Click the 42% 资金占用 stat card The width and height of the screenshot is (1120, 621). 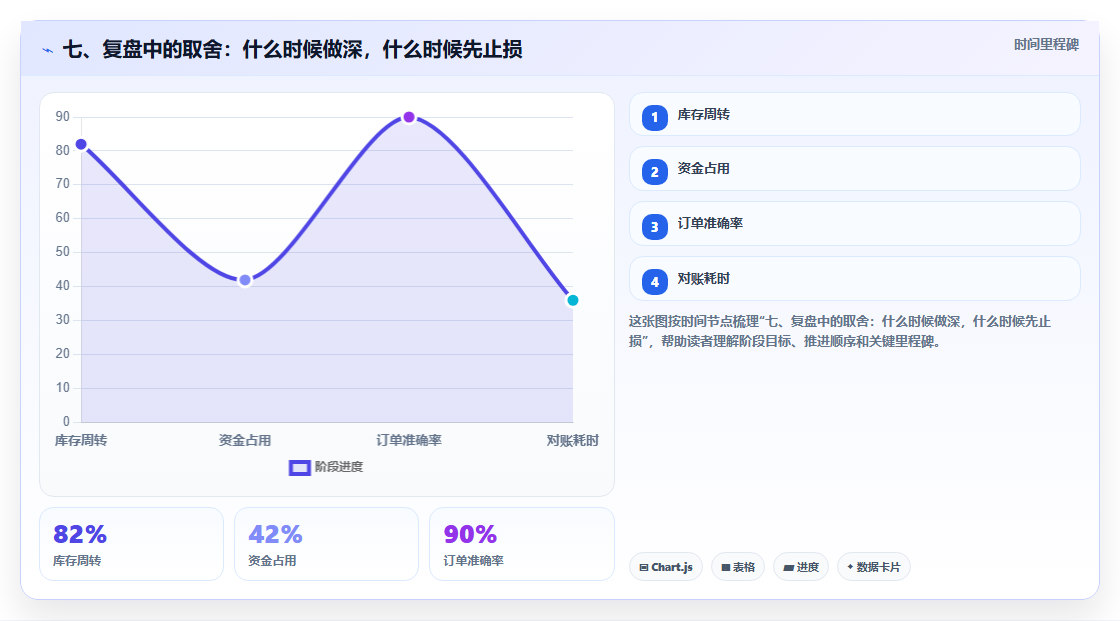(x=326, y=544)
